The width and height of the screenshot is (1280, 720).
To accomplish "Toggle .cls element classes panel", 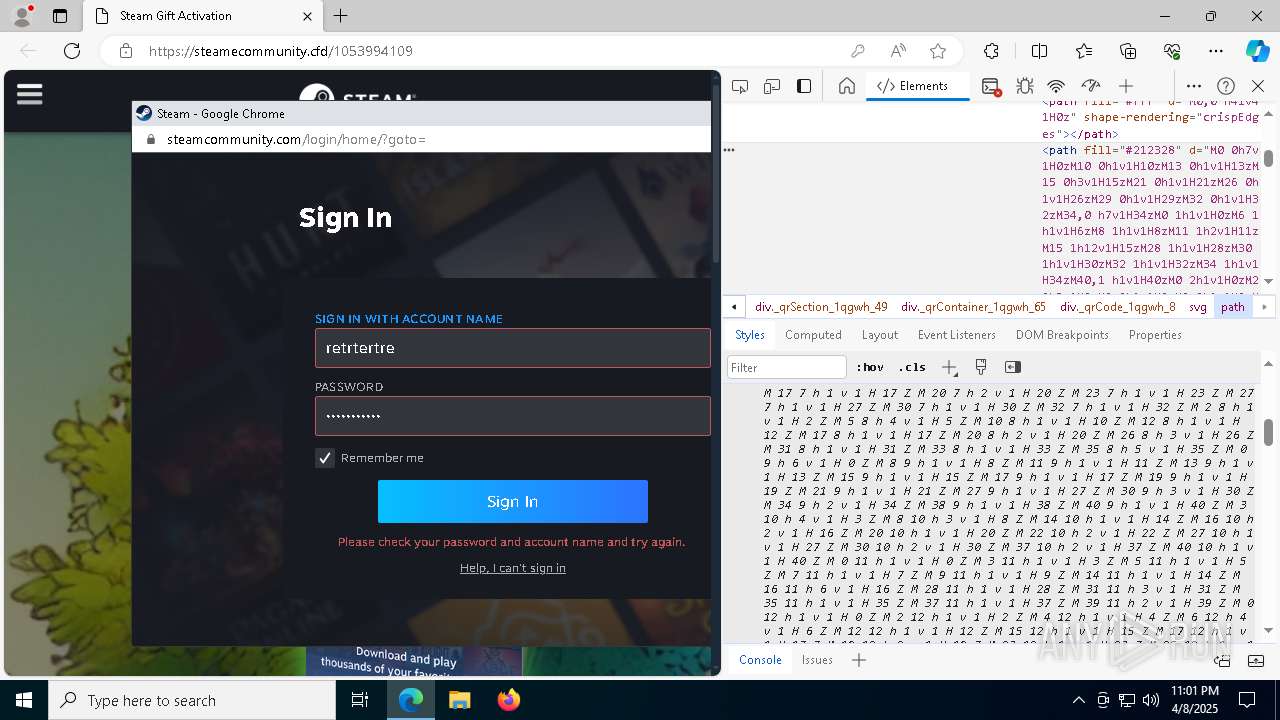I will [912, 367].
